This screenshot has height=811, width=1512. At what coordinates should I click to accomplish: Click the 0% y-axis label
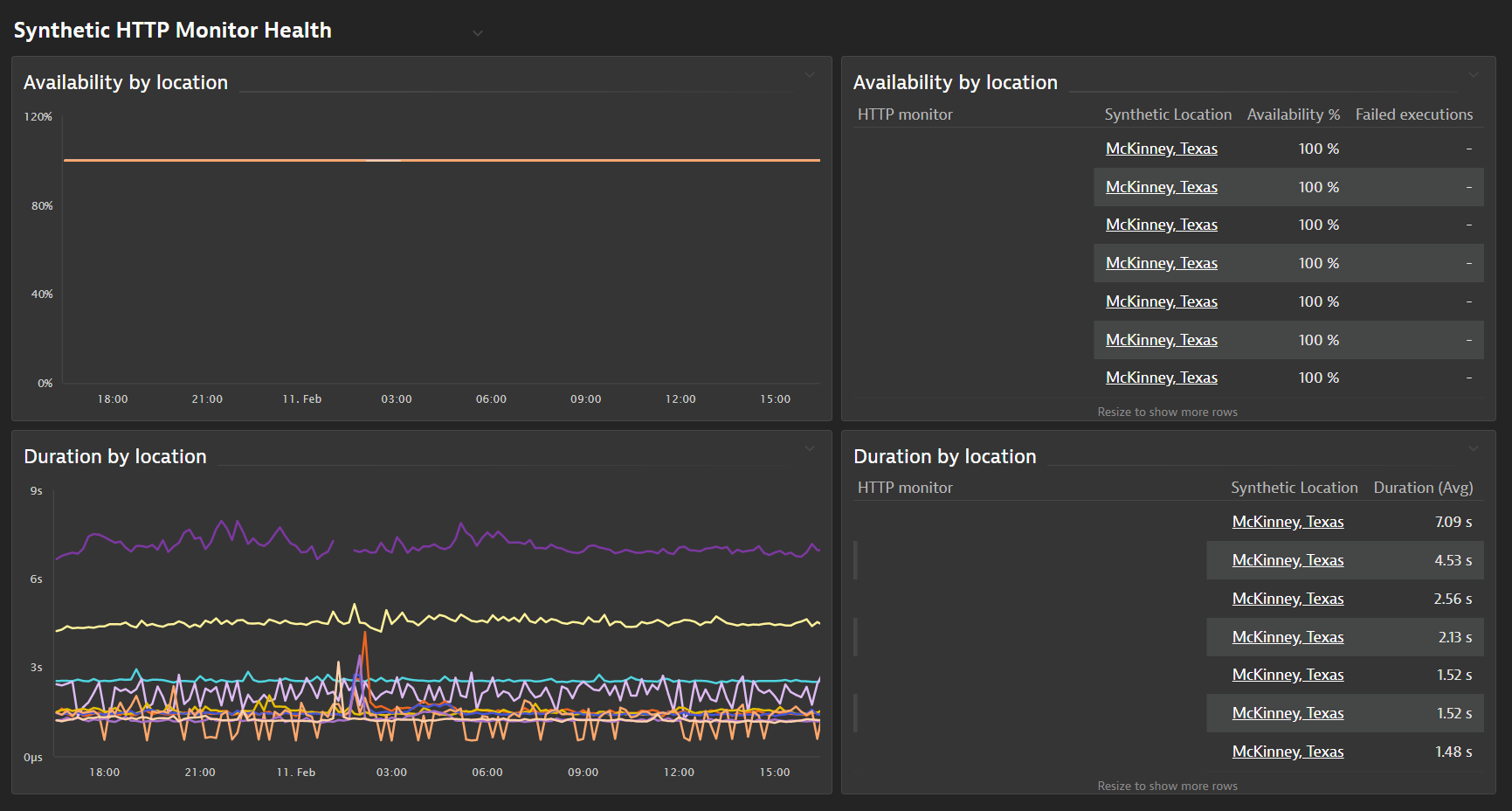pyautogui.click(x=45, y=384)
